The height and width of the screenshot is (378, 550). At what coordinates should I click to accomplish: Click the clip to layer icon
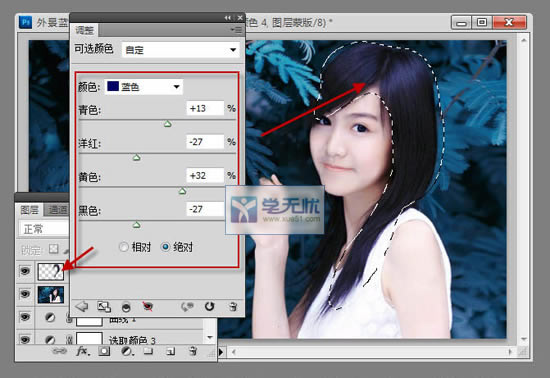coord(126,307)
